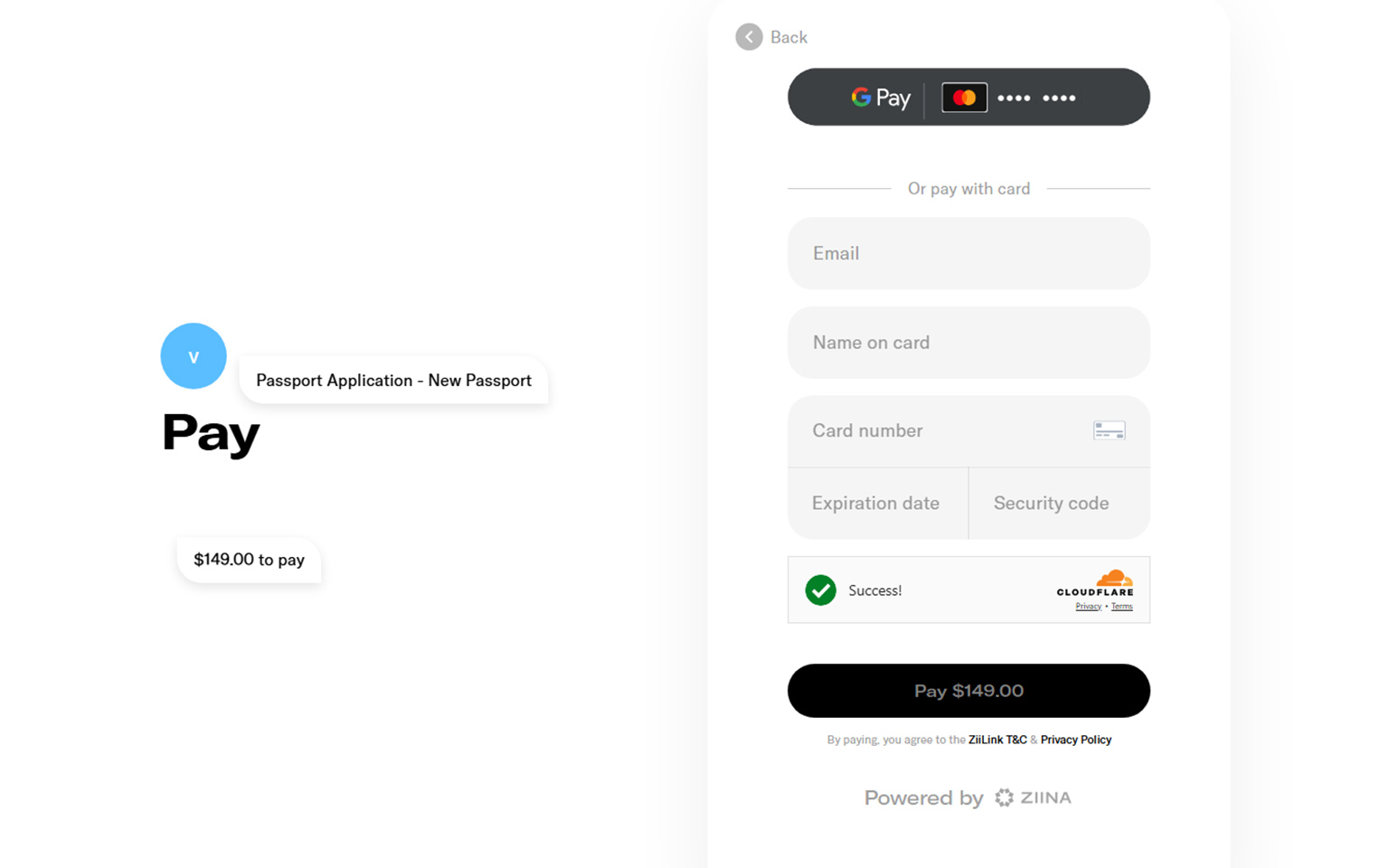The image size is (1389, 868).
Task: Click the green Success checkmark icon
Action: click(820, 590)
